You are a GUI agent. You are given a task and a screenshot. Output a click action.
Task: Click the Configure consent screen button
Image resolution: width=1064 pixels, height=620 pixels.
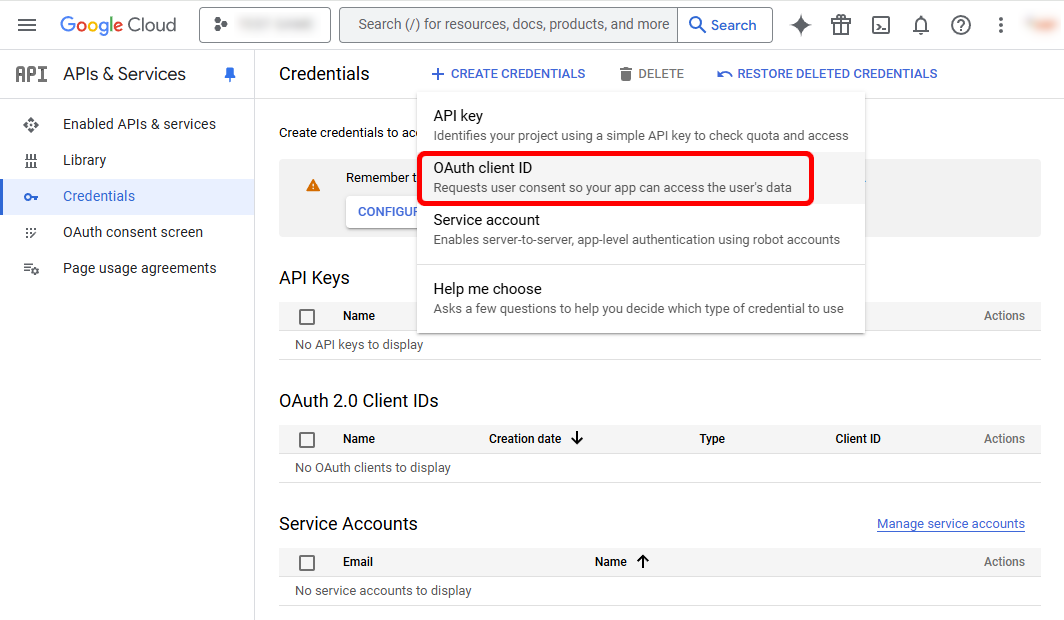point(382,212)
